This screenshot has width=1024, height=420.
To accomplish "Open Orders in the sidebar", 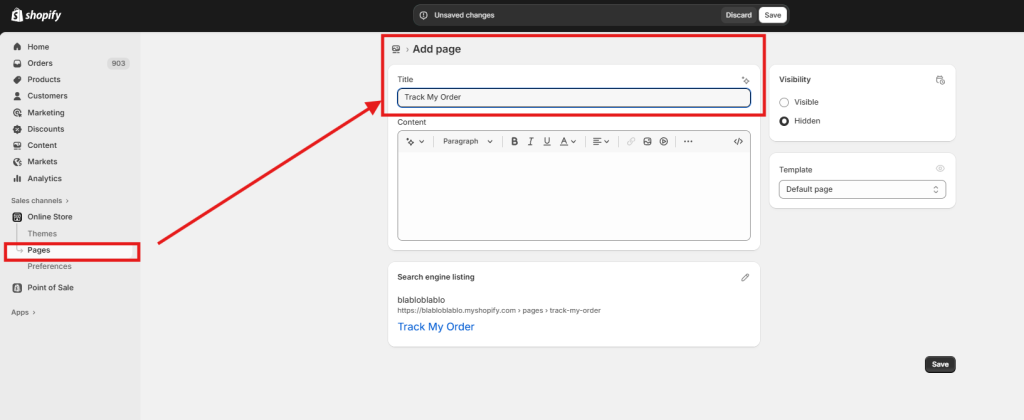I will pos(40,63).
